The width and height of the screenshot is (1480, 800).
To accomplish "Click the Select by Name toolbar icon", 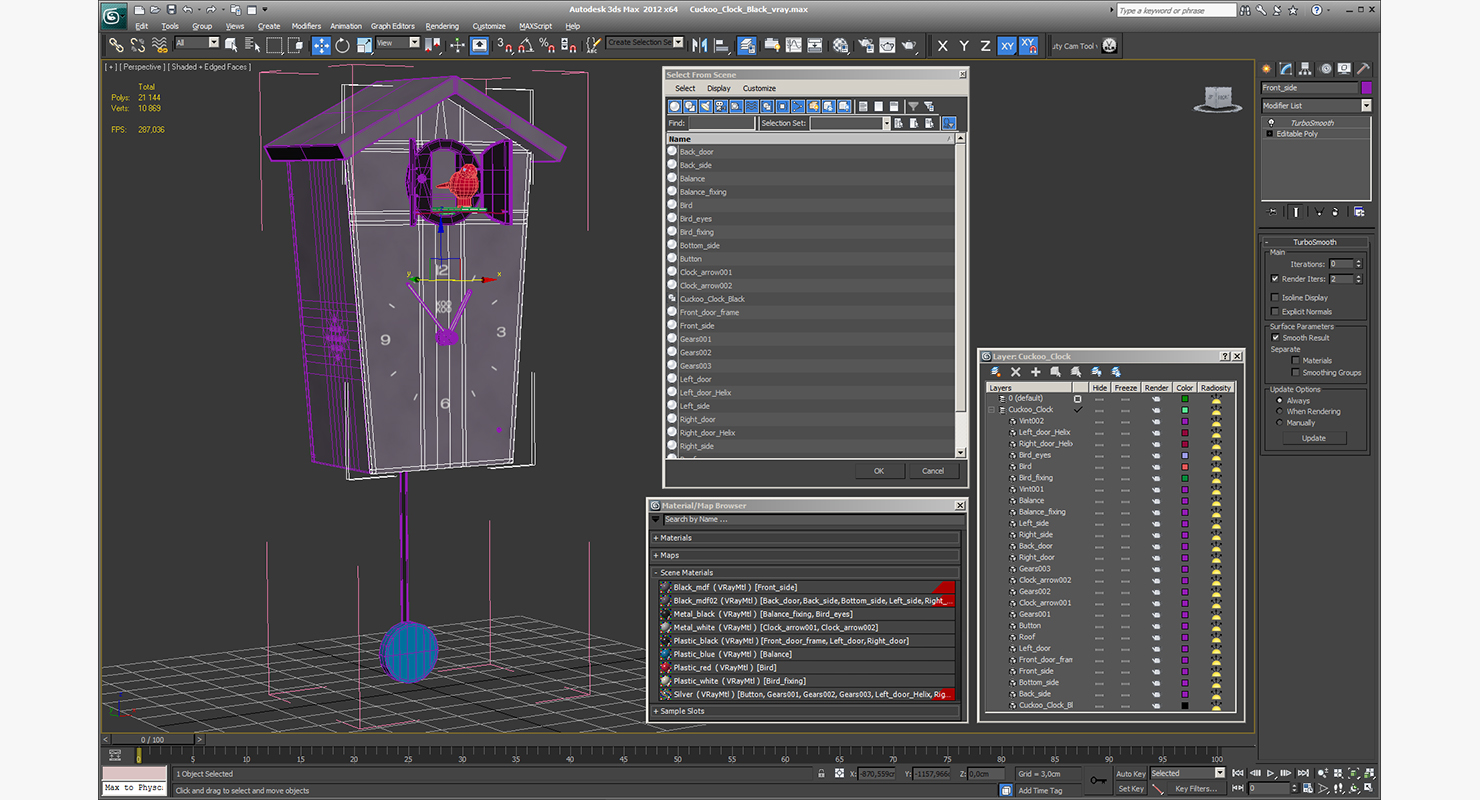I will point(252,45).
